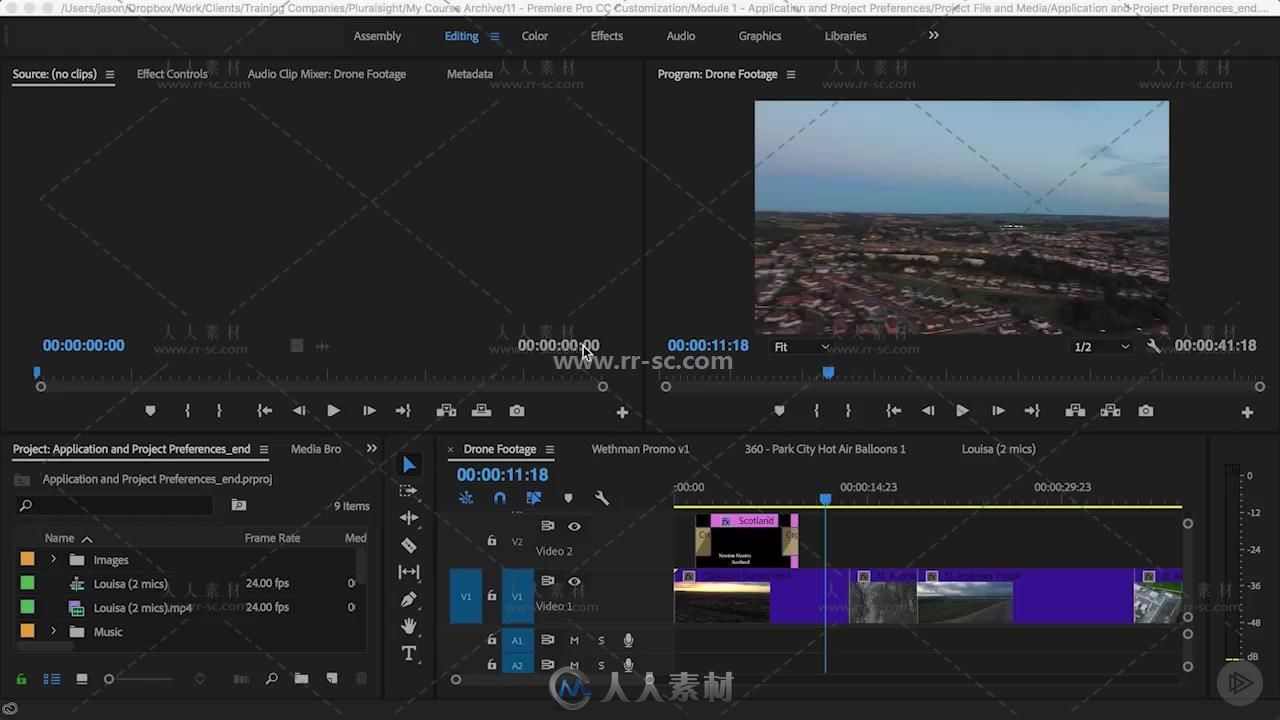Viewport: 1280px width, 720px height.
Task: Create new bin in Project panel
Action: click(x=301, y=679)
